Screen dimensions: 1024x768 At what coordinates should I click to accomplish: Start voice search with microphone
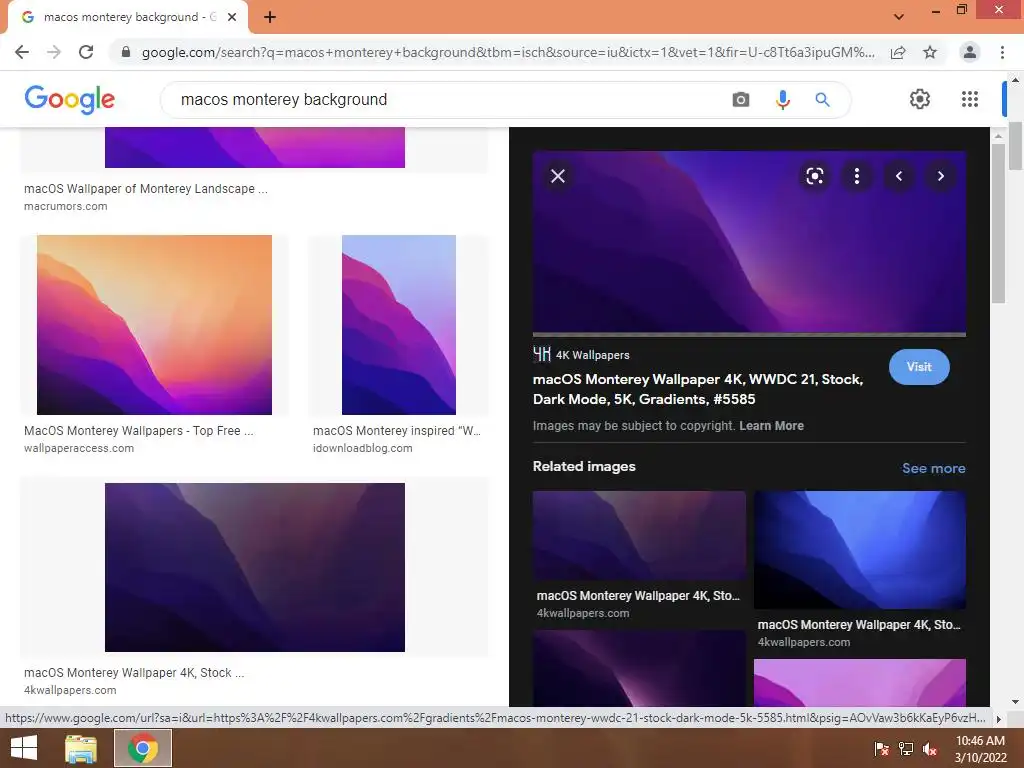pyautogui.click(x=782, y=99)
